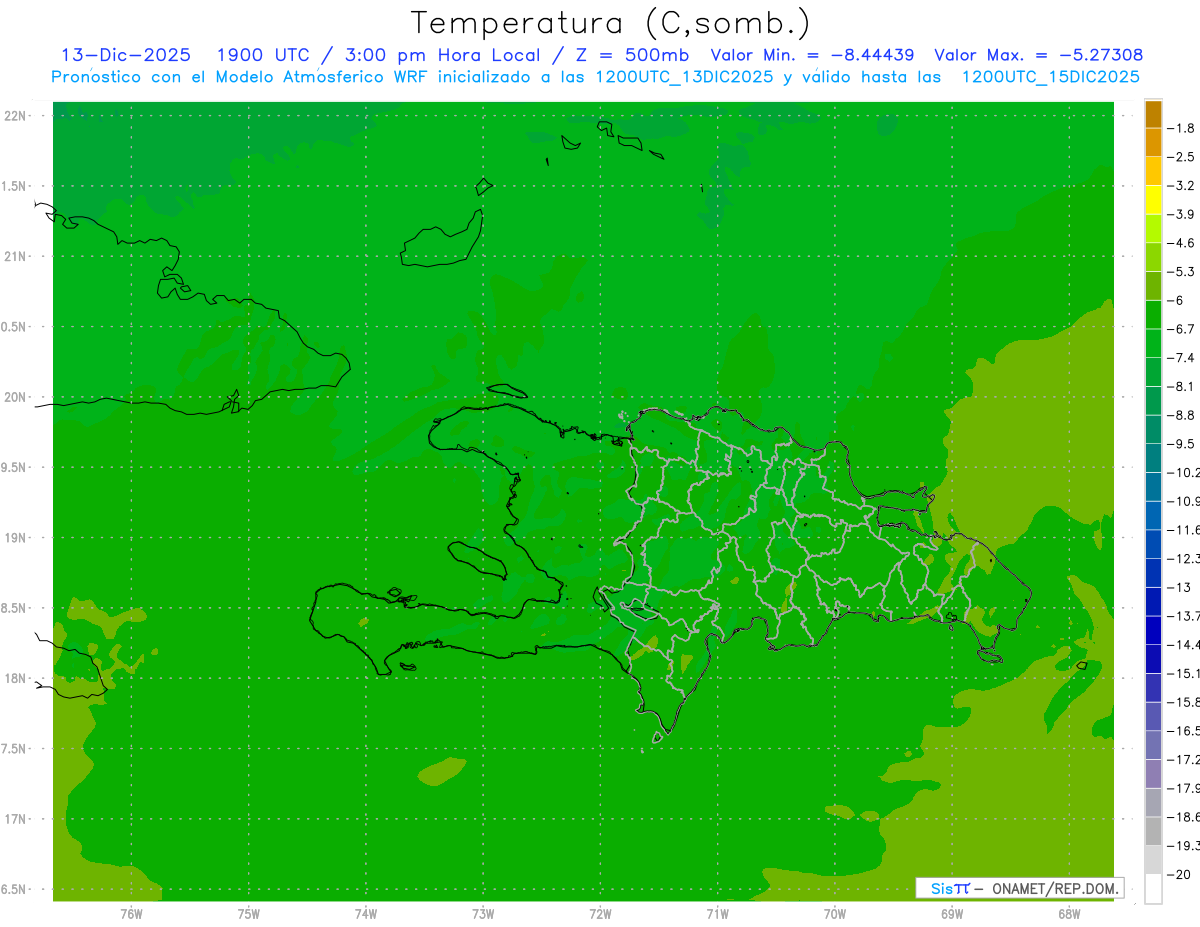Click the colorbar label "-5.3"

click(1182, 271)
